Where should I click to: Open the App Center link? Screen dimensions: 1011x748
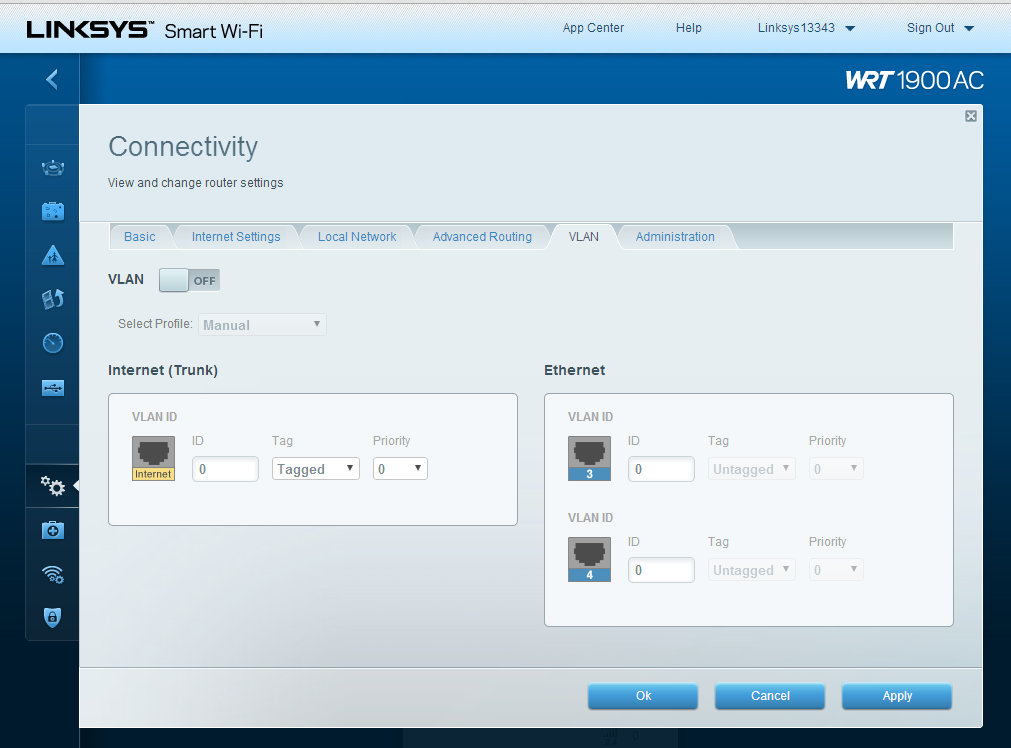(x=593, y=28)
